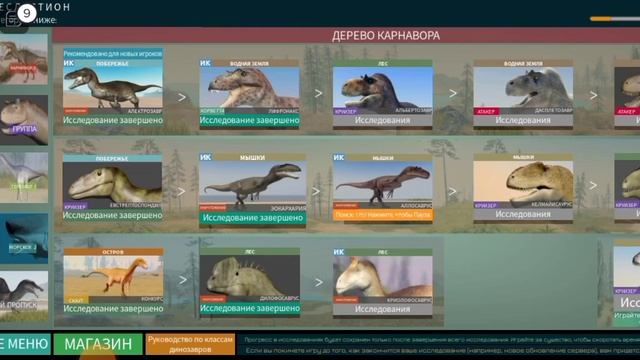Select the Альбертозавр dinosaur image
This screenshot has width=640, height=360.
[382, 87]
